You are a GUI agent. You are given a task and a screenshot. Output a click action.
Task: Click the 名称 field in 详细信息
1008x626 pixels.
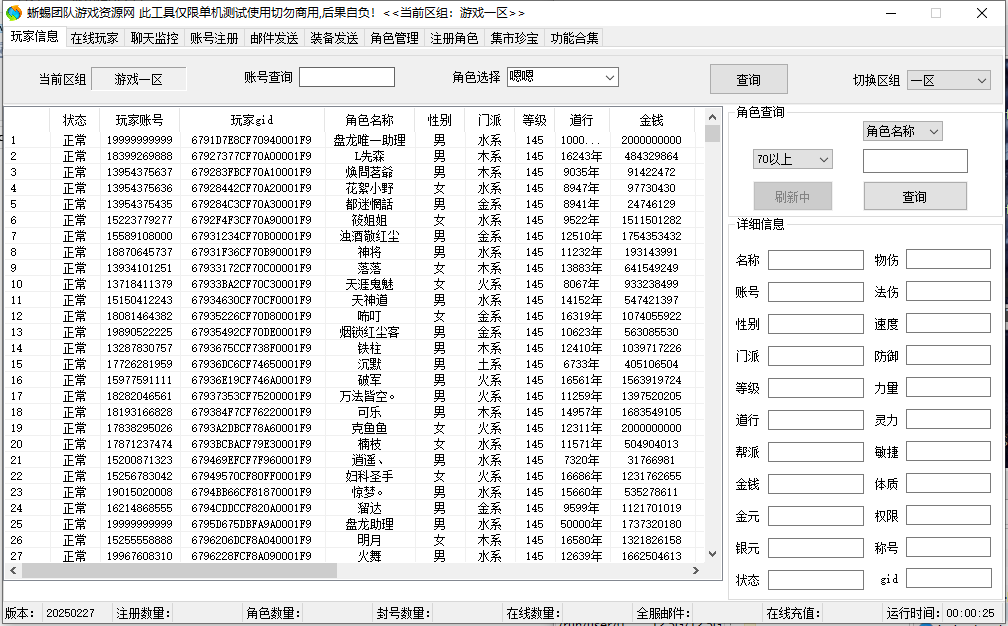(x=815, y=260)
